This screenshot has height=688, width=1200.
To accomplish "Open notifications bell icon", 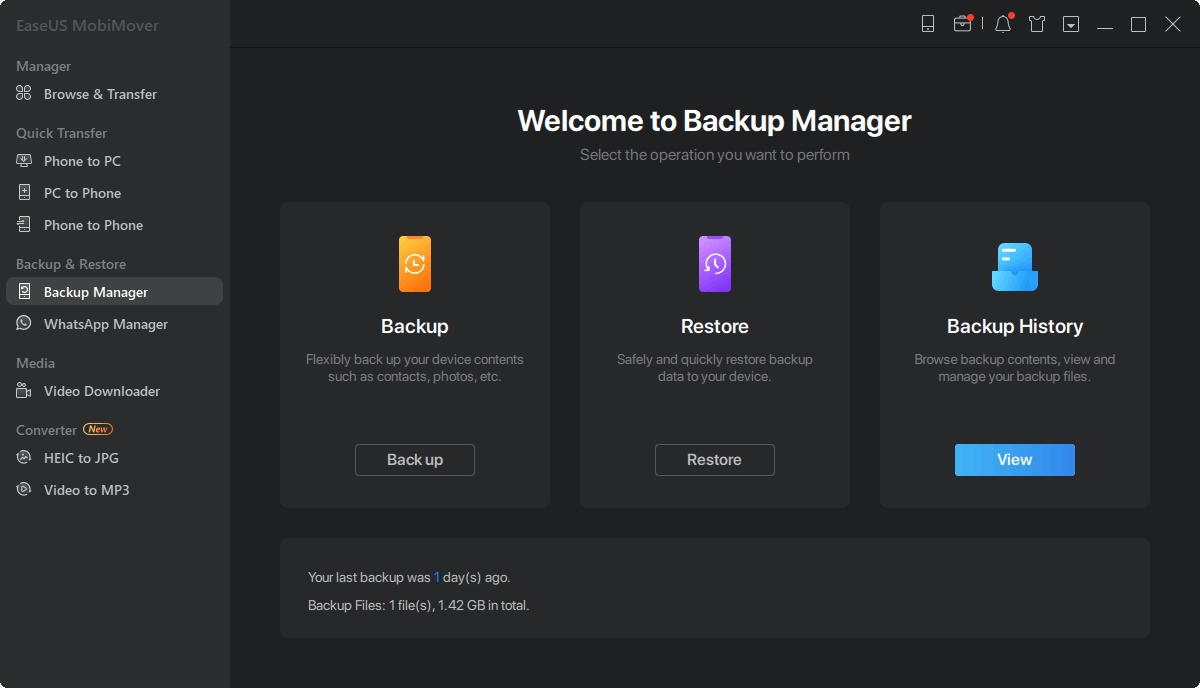I will tap(1003, 24).
